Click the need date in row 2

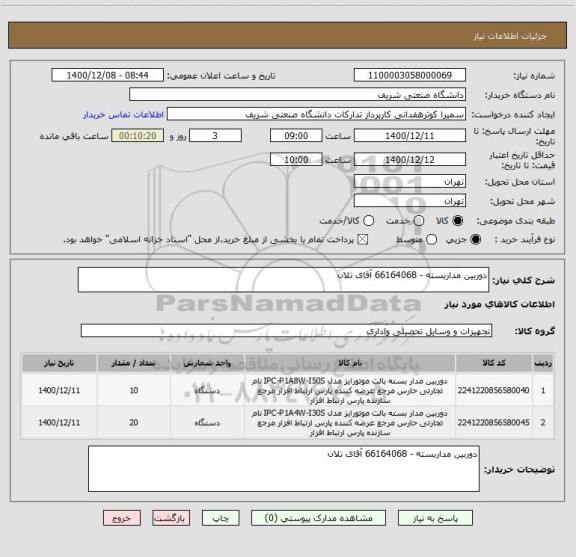tap(59, 423)
